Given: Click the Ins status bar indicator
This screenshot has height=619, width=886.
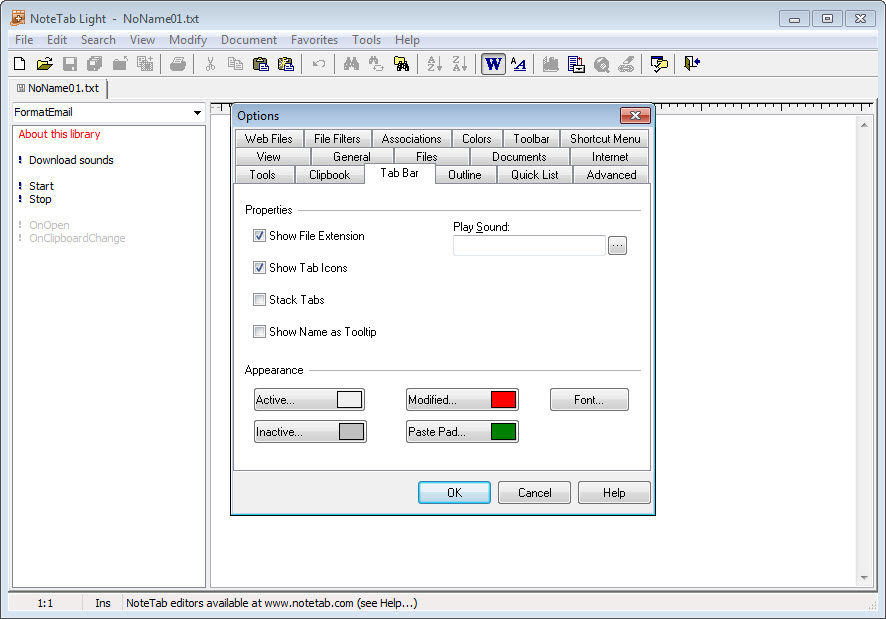Looking at the screenshot, I should pyautogui.click(x=103, y=603).
